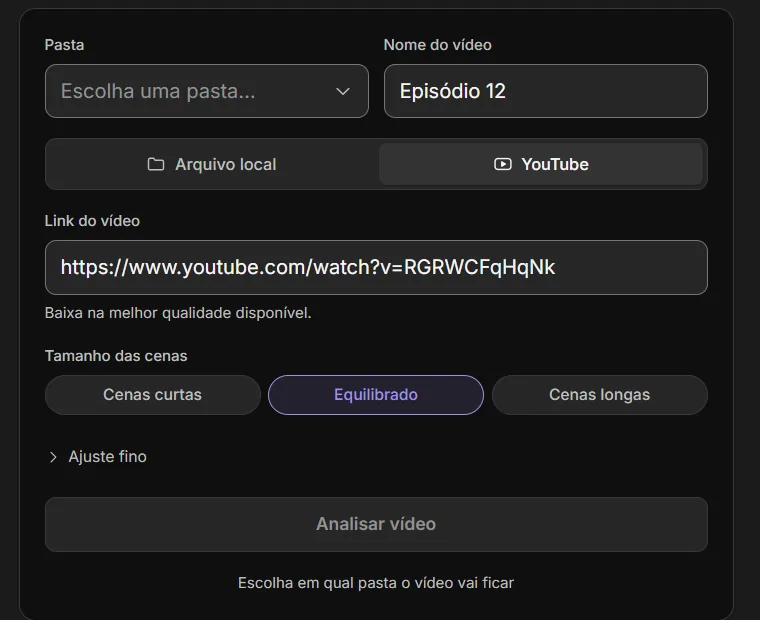Switch to the 'Arquivo local' tab
This screenshot has height=620, width=760.
[x=212, y=164]
